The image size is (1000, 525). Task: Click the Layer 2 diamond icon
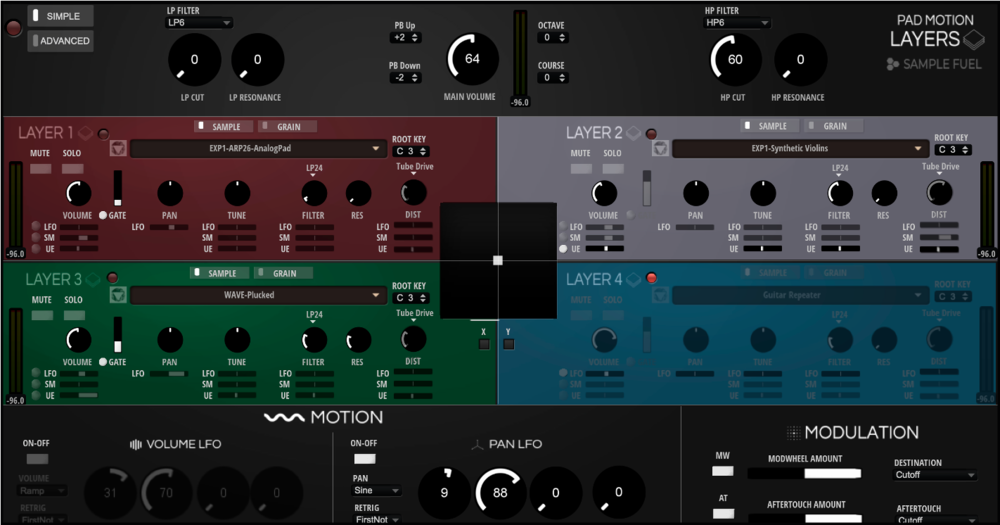tap(633, 133)
